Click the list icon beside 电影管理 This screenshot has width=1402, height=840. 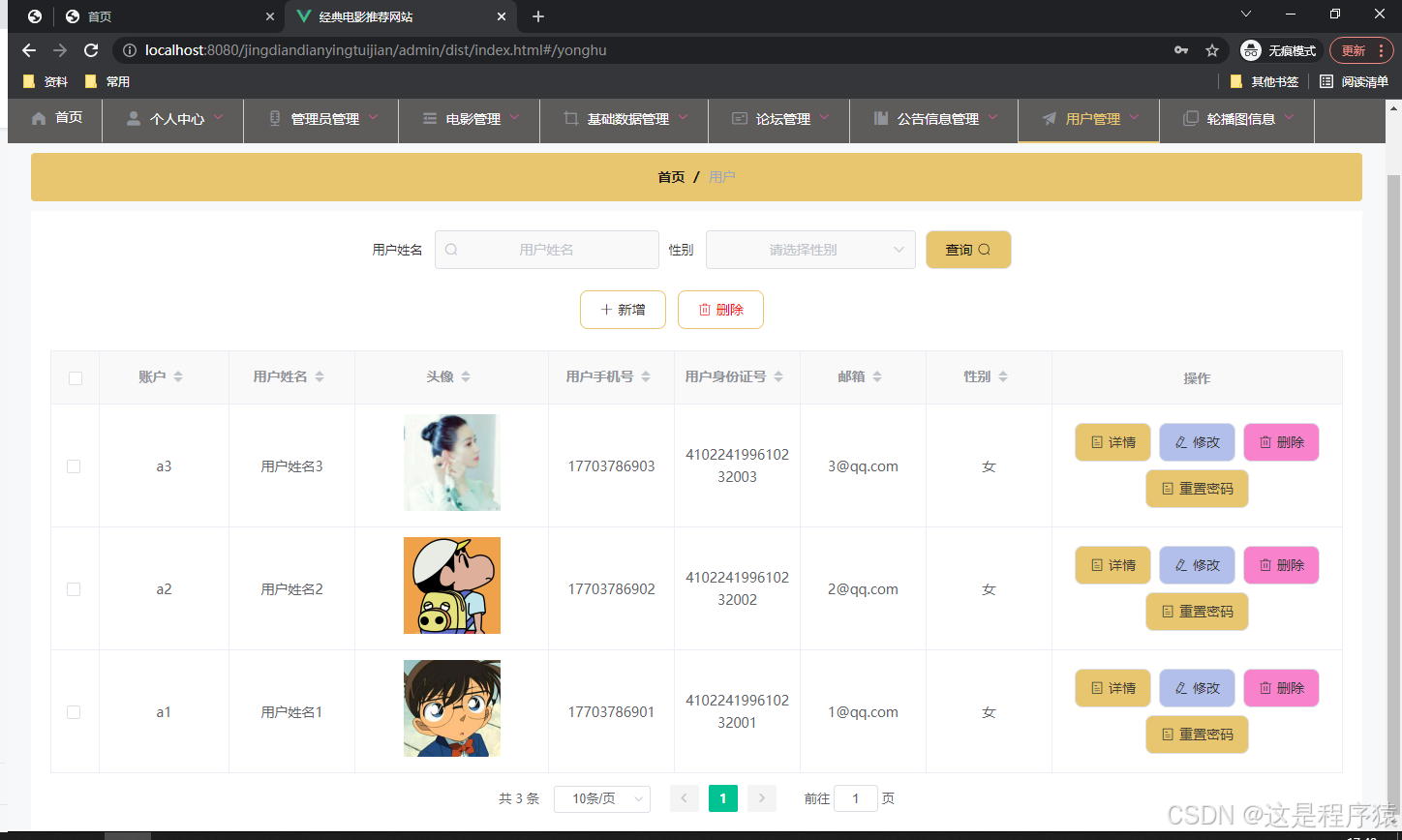(430, 118)
